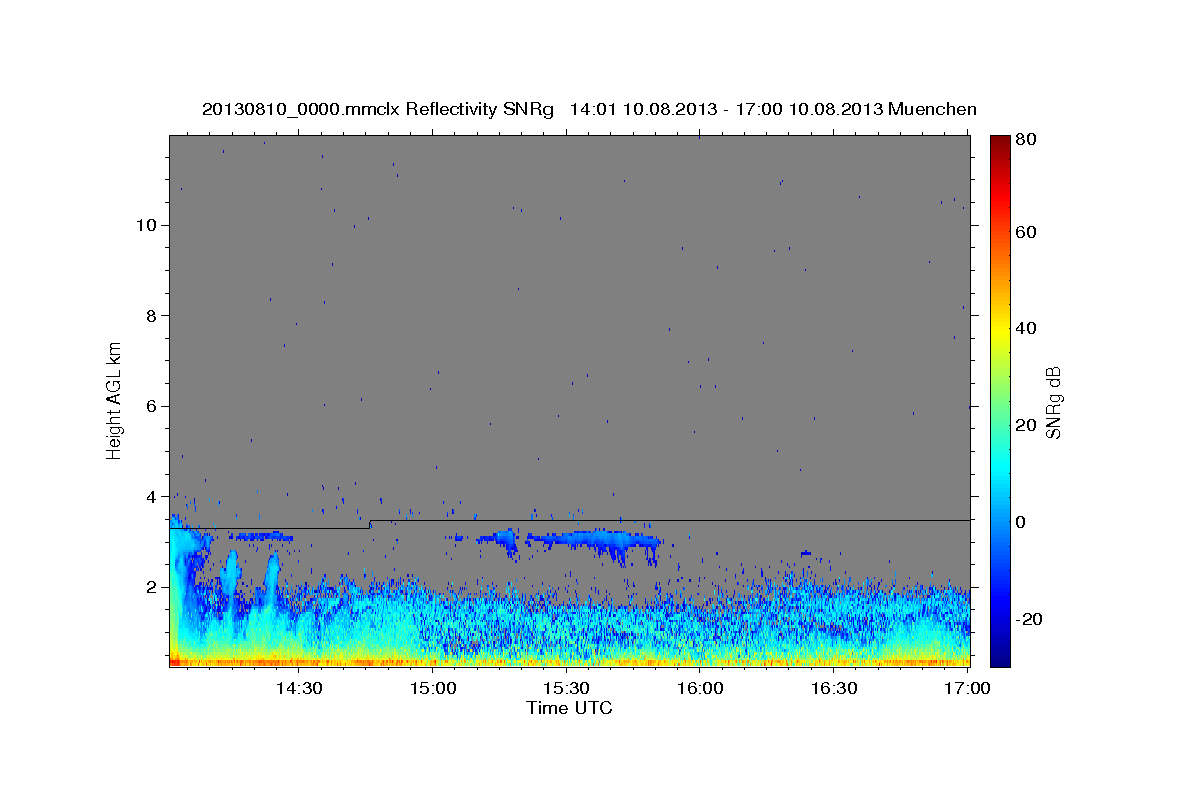Click the 17:00 time tick label
Screen dimensions: 1200x800
[x=968, y=689]
